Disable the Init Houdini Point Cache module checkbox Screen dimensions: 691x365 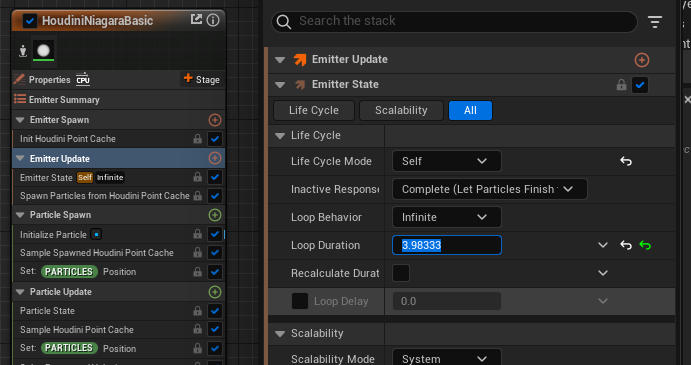tap(215, 139)
